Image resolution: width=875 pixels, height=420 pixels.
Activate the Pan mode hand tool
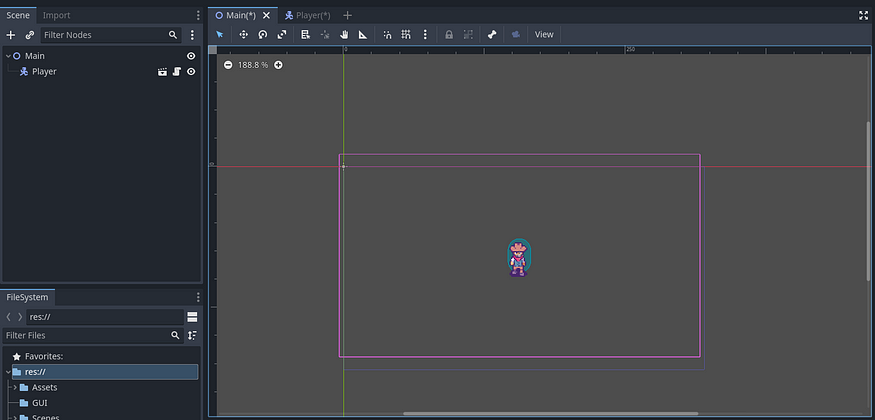(343, 34)
